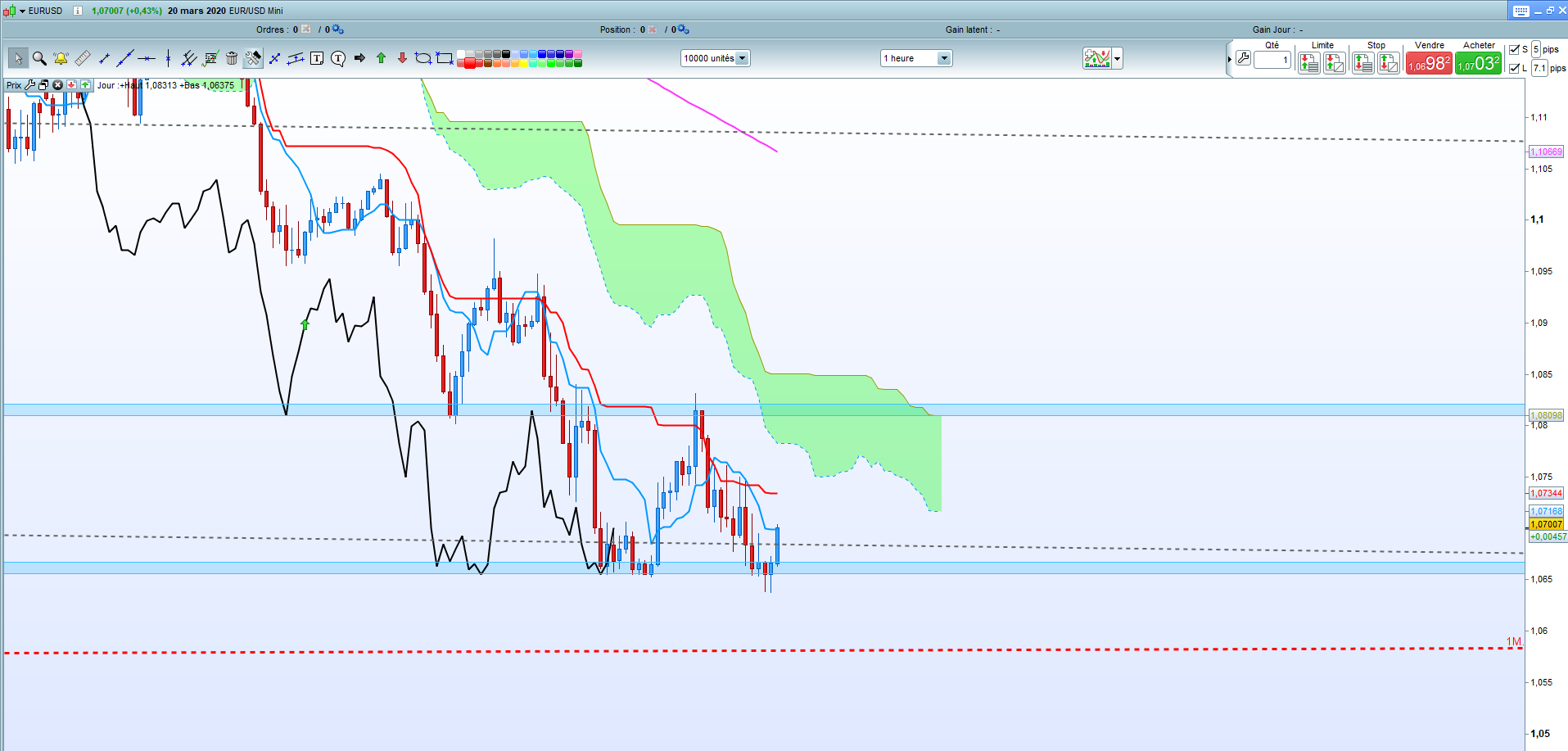The height and width of the screenshot is (751, 1568).
Task: Insert a green up arrow marker
Action: tap(381, 58)
